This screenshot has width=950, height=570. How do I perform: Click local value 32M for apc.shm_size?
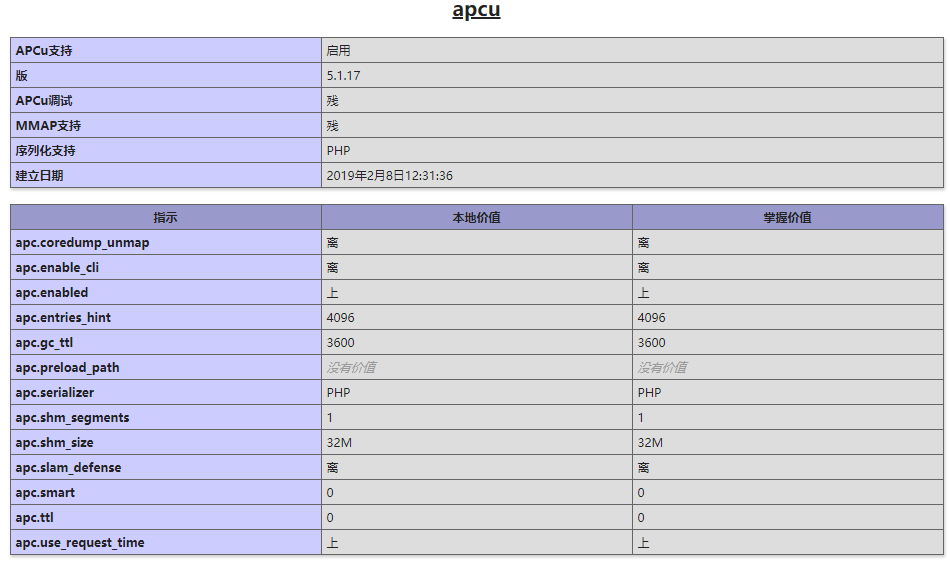click(339, 443)
